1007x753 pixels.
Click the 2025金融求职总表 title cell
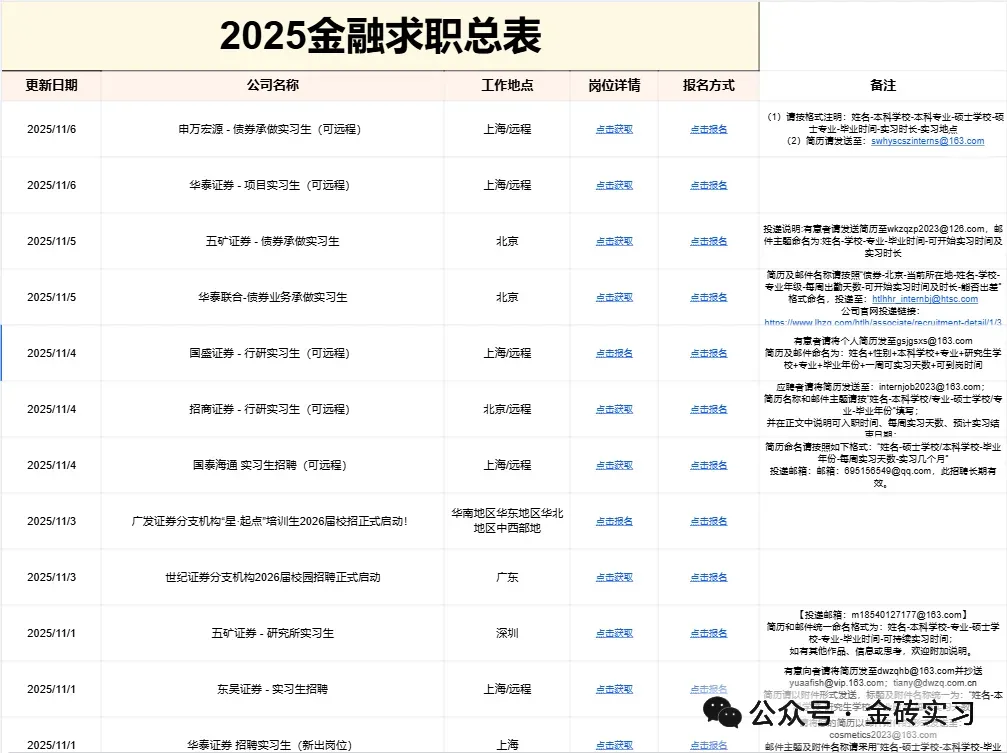point(380,36)
